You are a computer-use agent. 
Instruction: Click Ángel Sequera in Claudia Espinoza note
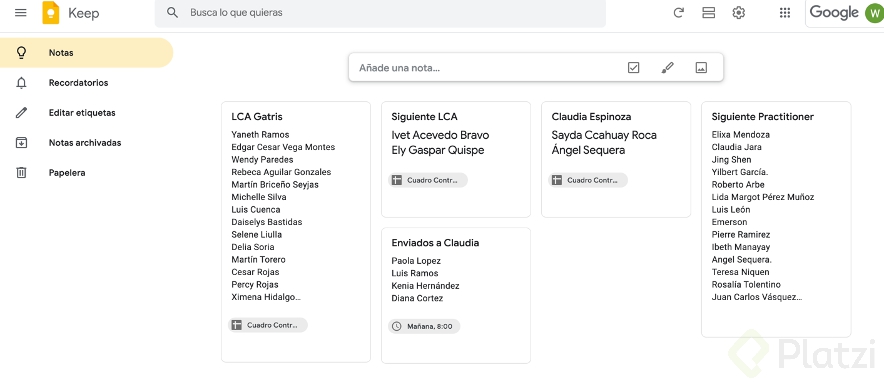point(588,150)
